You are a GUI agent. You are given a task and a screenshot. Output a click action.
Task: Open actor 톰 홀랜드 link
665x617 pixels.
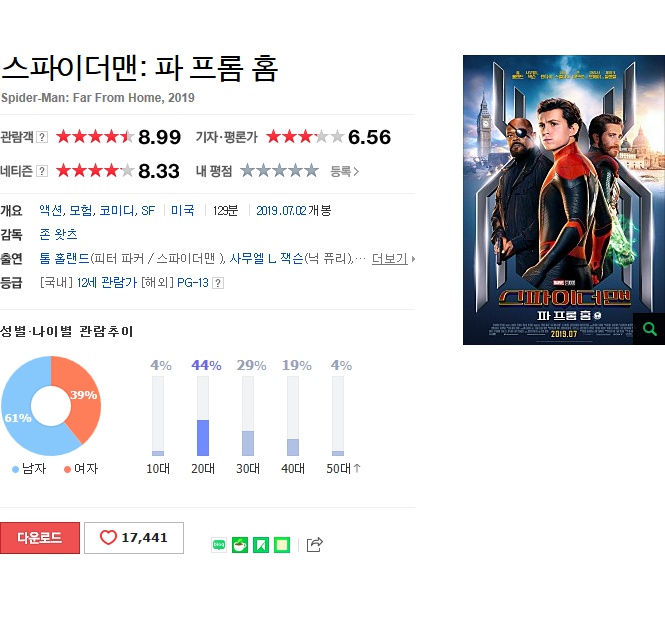tap(64, 258)
